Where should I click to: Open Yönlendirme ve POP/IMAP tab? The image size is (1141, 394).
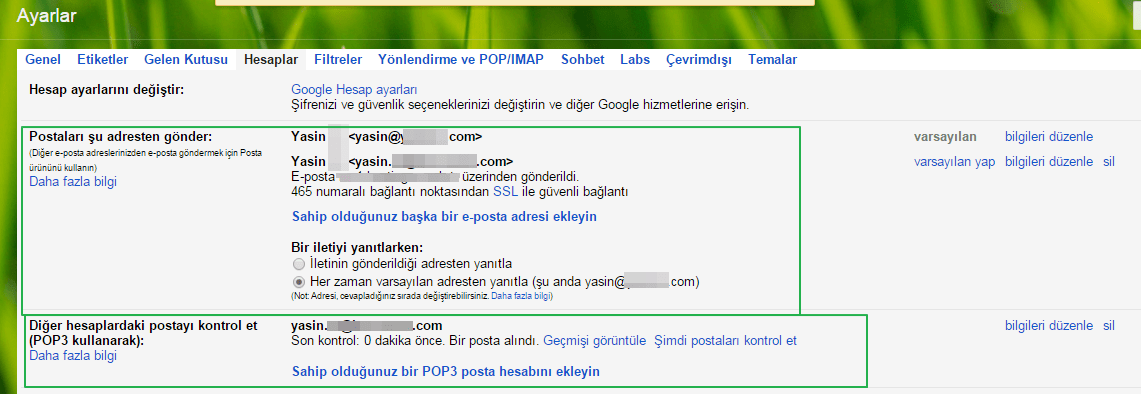click(461, 60)
